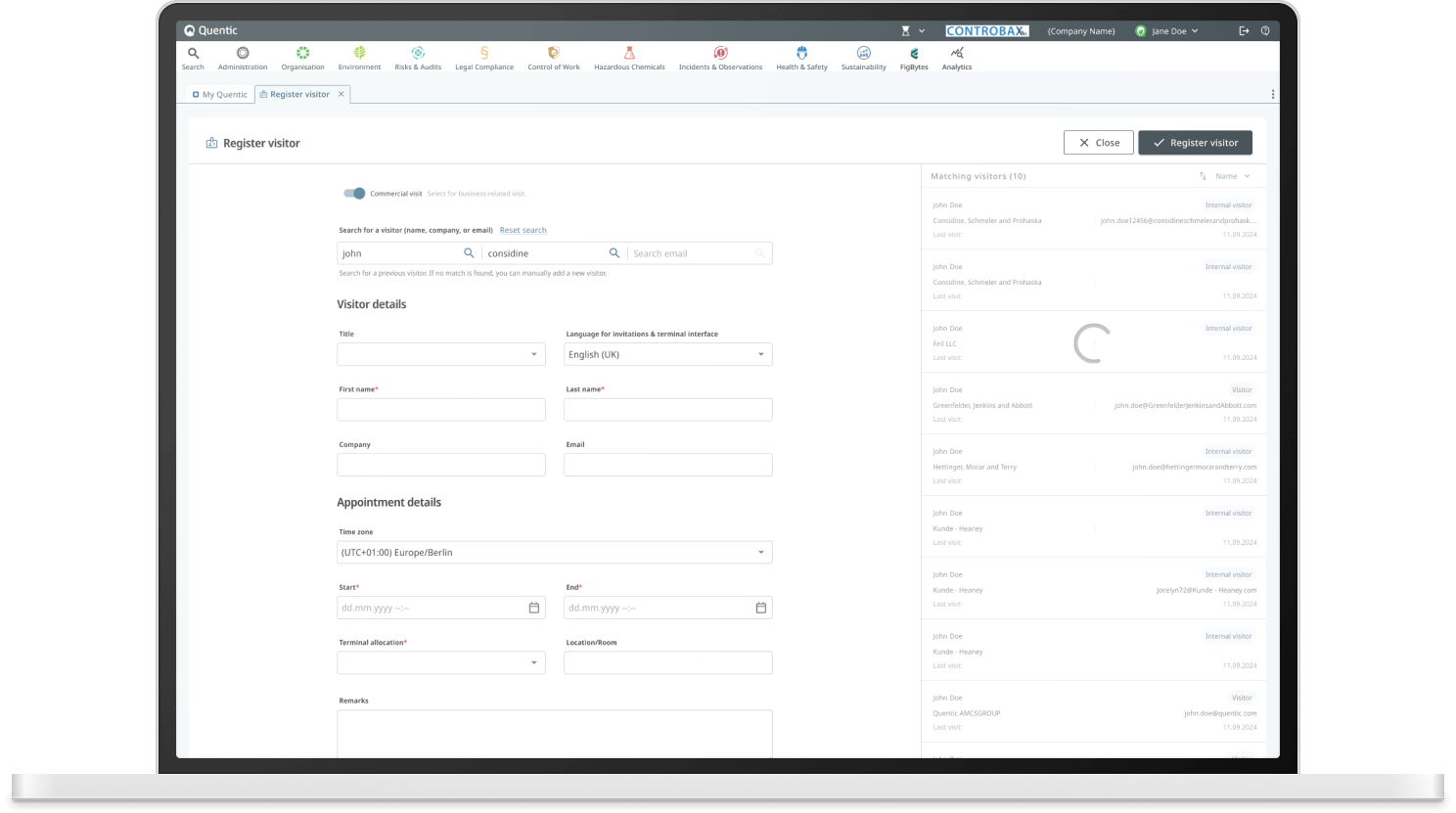The width and height of the screenshot is (1456, 813).
Task: Click the Reset search link
Action: 523,230
